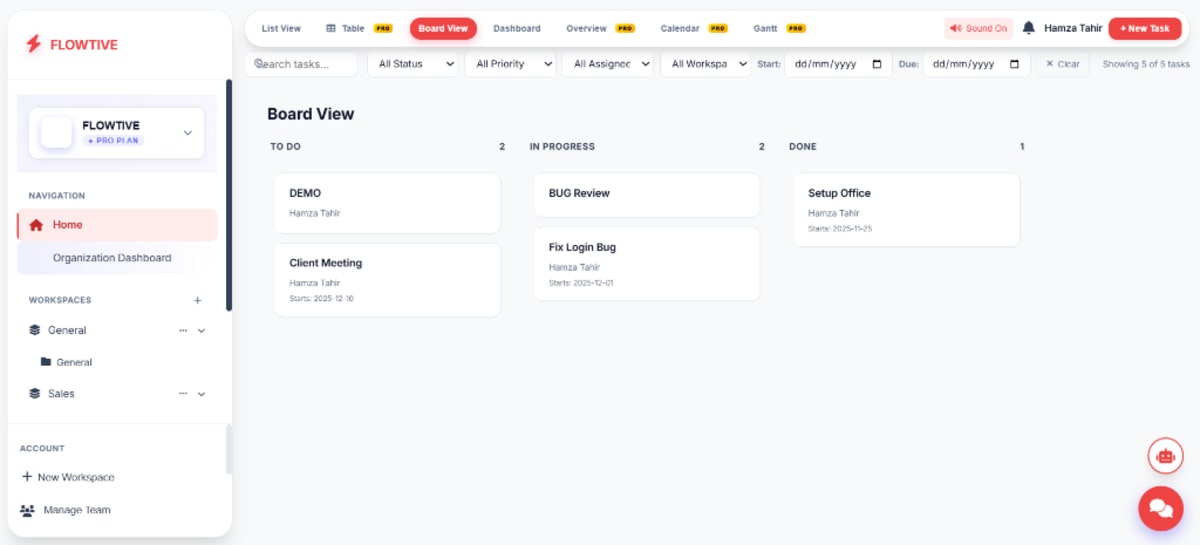The image size is (1200, 545).
Task: Click the Board View heading
Action: [311, 114]
